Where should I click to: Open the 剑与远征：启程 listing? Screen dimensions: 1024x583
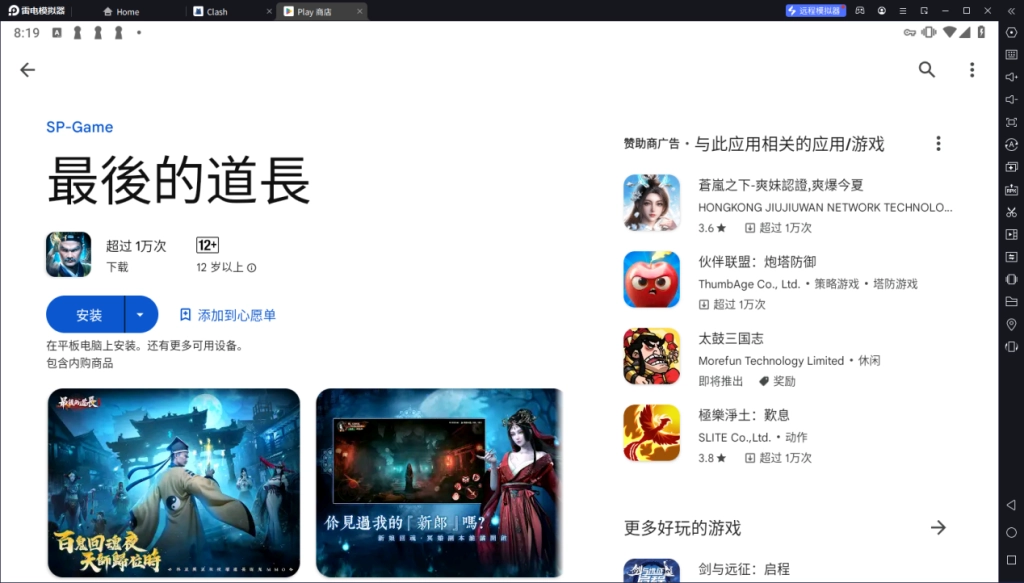788,570
